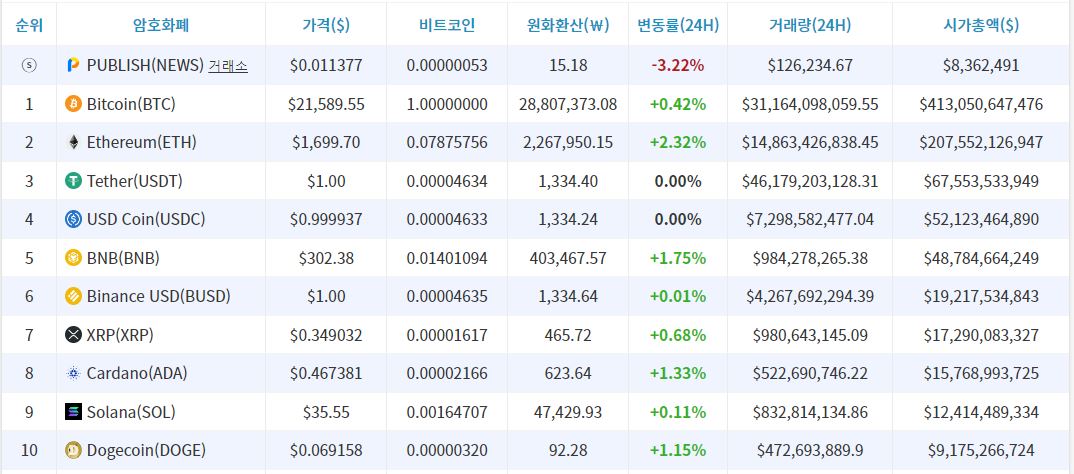Select Solana market cap $12,414,489,334
This screenshot has width=1074, height=474.
click(982, 412)
